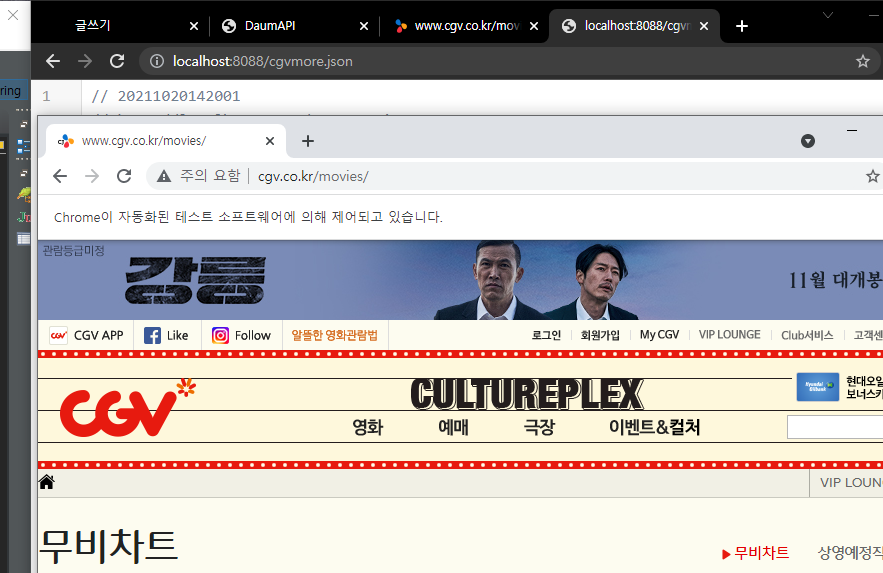
Task: Click the CULTUREPLEX heading image
Action: [527, 393]
